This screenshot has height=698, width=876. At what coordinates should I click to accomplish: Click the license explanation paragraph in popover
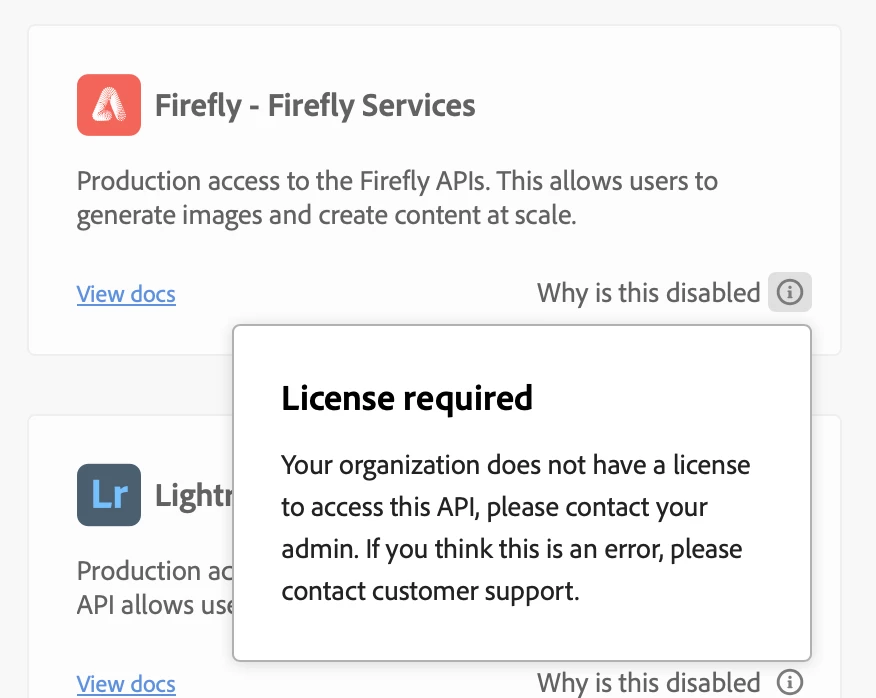tap(516, 528)
